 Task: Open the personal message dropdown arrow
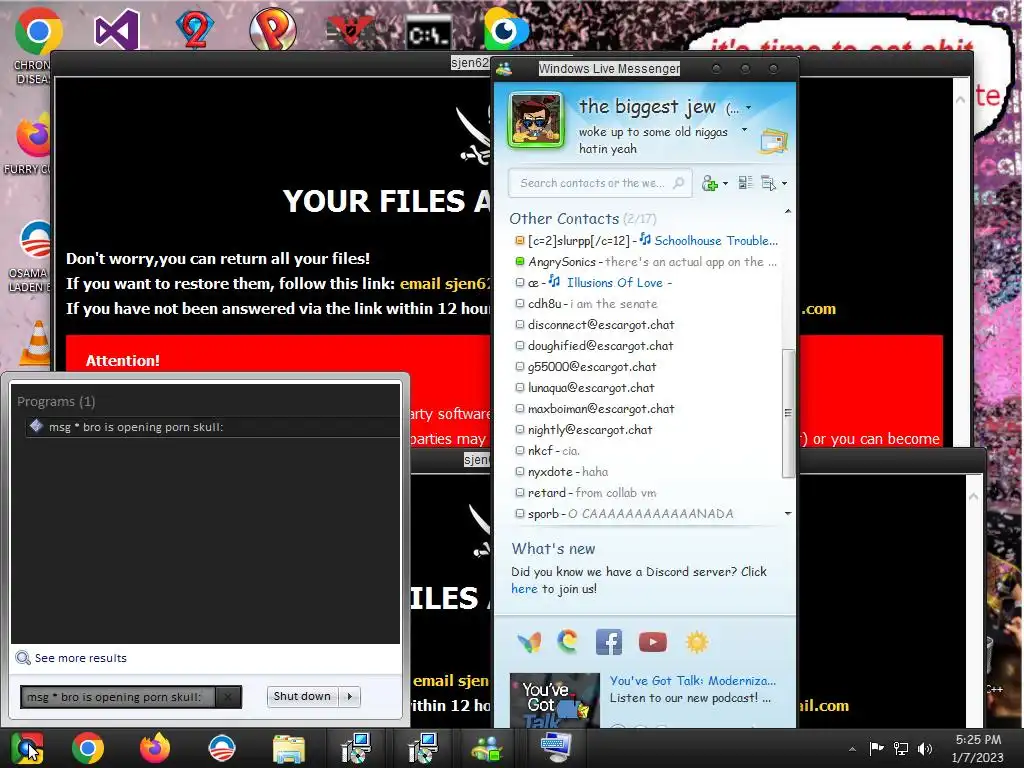click(744, 131)
